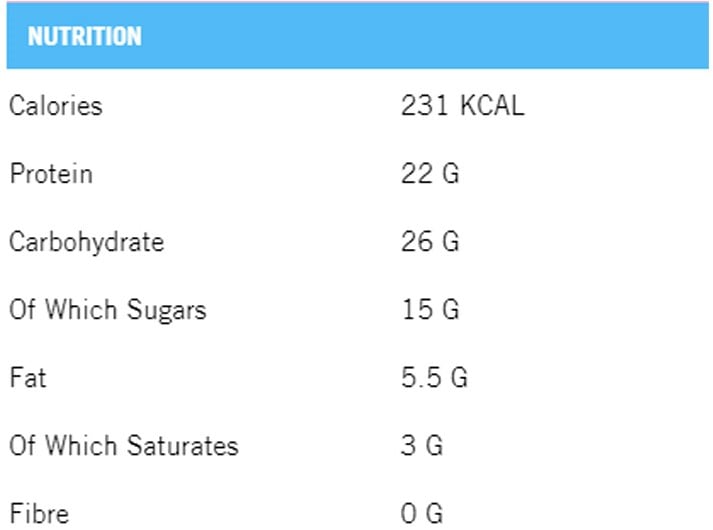713x530 pixels.
Task: Click the 22 G protein value
Action: 430,174
